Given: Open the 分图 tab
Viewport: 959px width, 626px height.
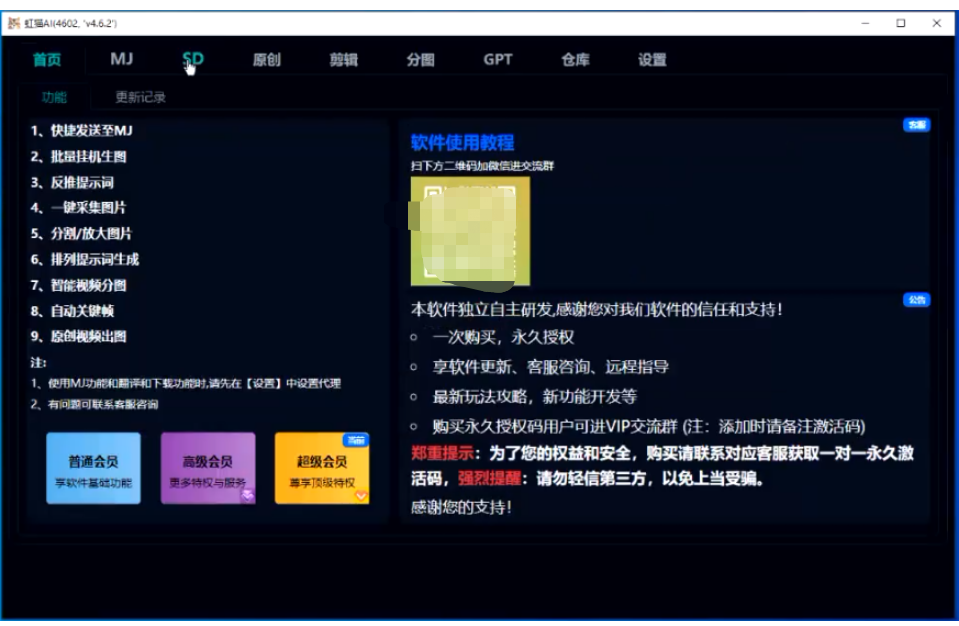Looking at the screenshot, I should coord(421,60).
